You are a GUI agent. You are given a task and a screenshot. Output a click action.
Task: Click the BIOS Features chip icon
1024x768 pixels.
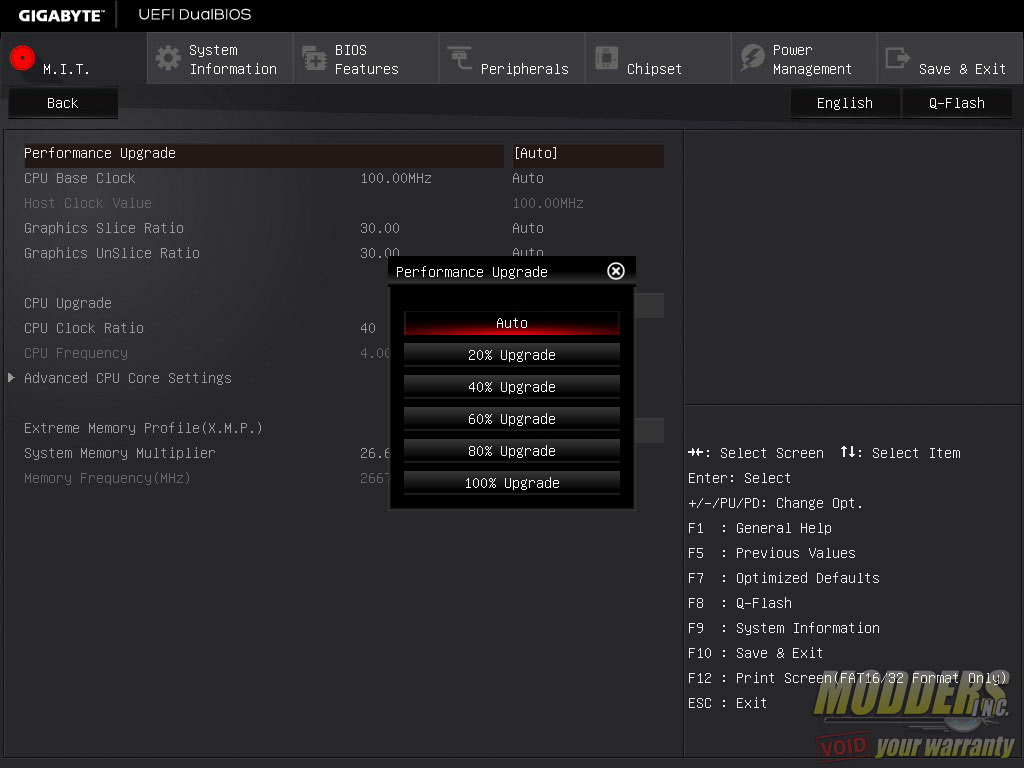click(314, 58)
